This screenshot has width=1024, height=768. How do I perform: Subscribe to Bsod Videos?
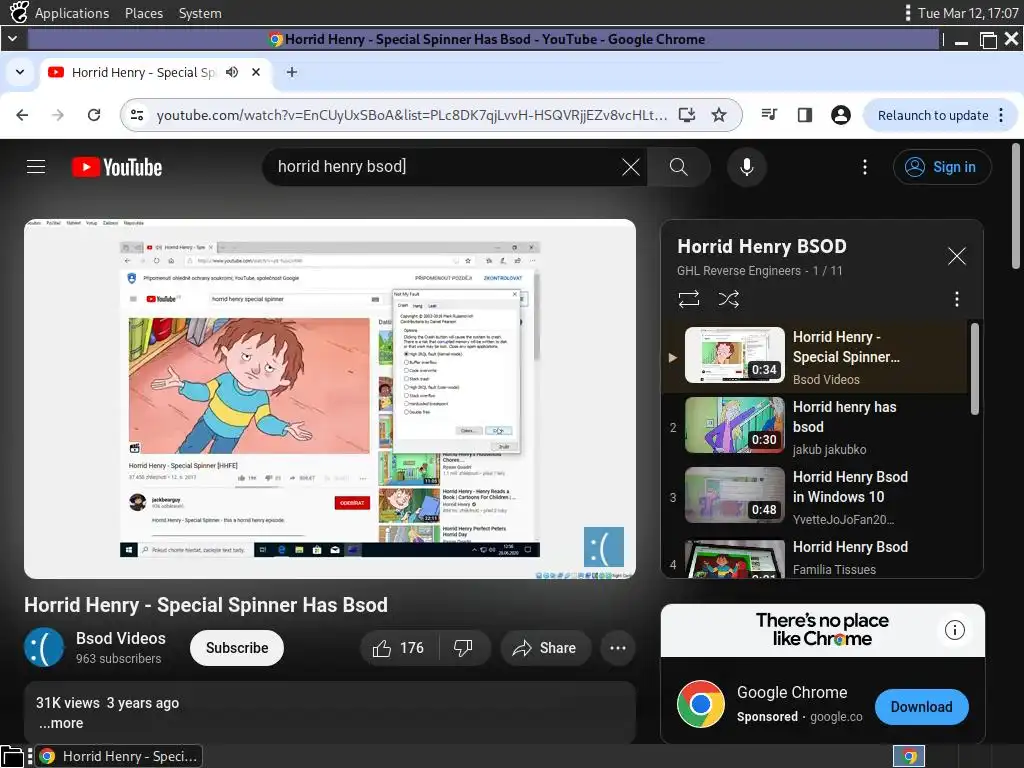(x=237, y=648)
